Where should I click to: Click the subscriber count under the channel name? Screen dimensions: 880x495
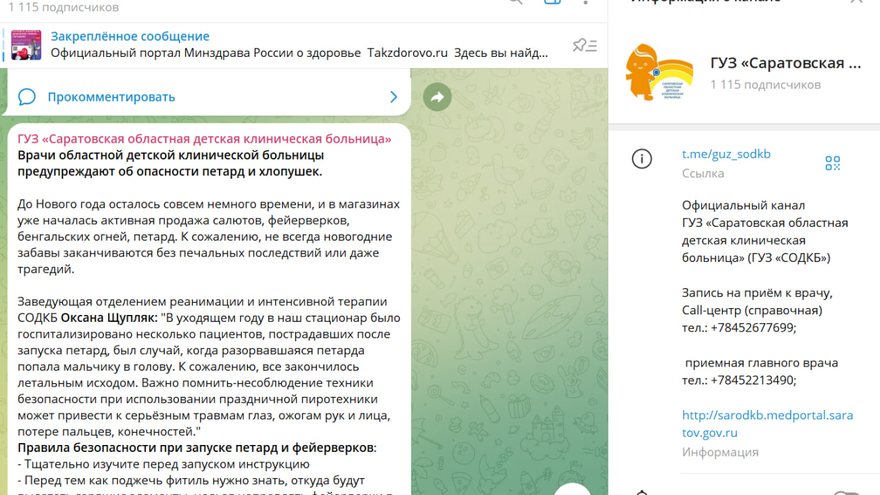766,85
